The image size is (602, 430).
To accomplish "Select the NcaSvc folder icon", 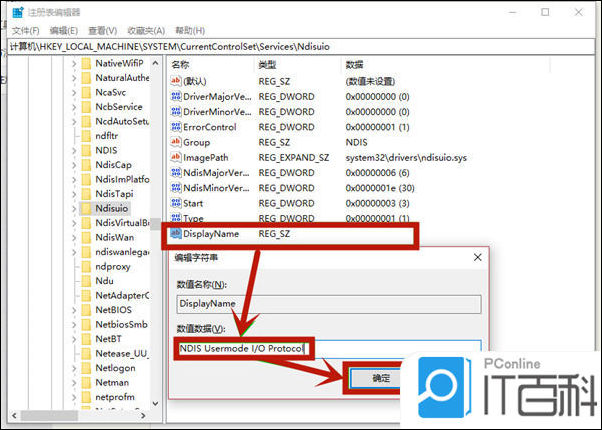I will (86, 93).
